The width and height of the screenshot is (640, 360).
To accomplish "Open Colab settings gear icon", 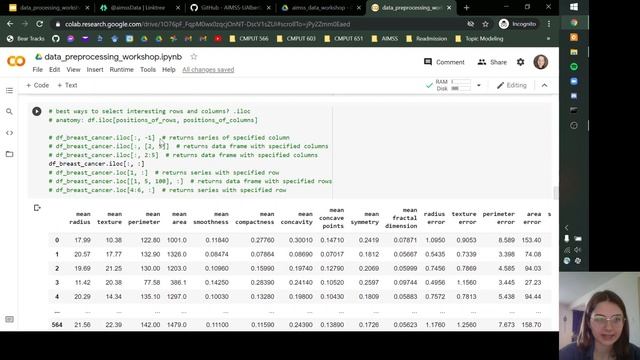I will point(520,62).
